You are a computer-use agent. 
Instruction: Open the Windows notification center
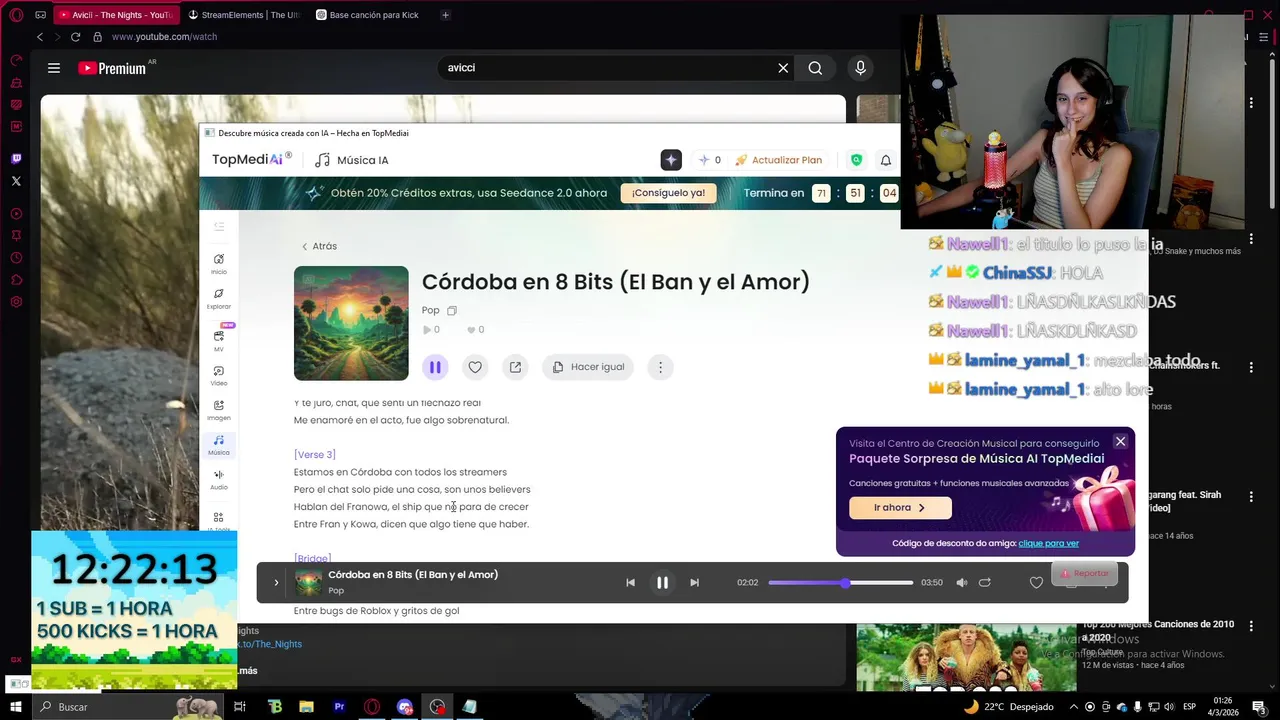(1259, 707)
